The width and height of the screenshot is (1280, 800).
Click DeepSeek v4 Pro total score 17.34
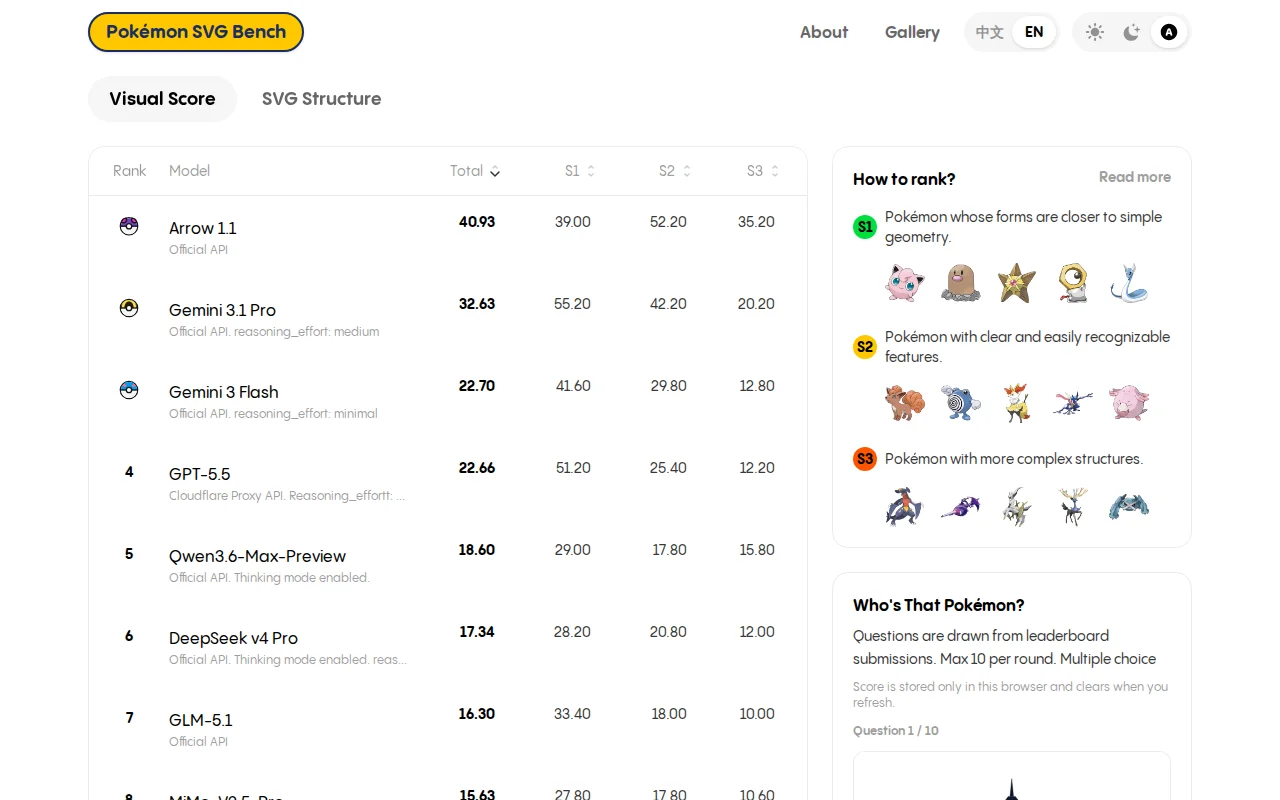click(x=477, y=632)
